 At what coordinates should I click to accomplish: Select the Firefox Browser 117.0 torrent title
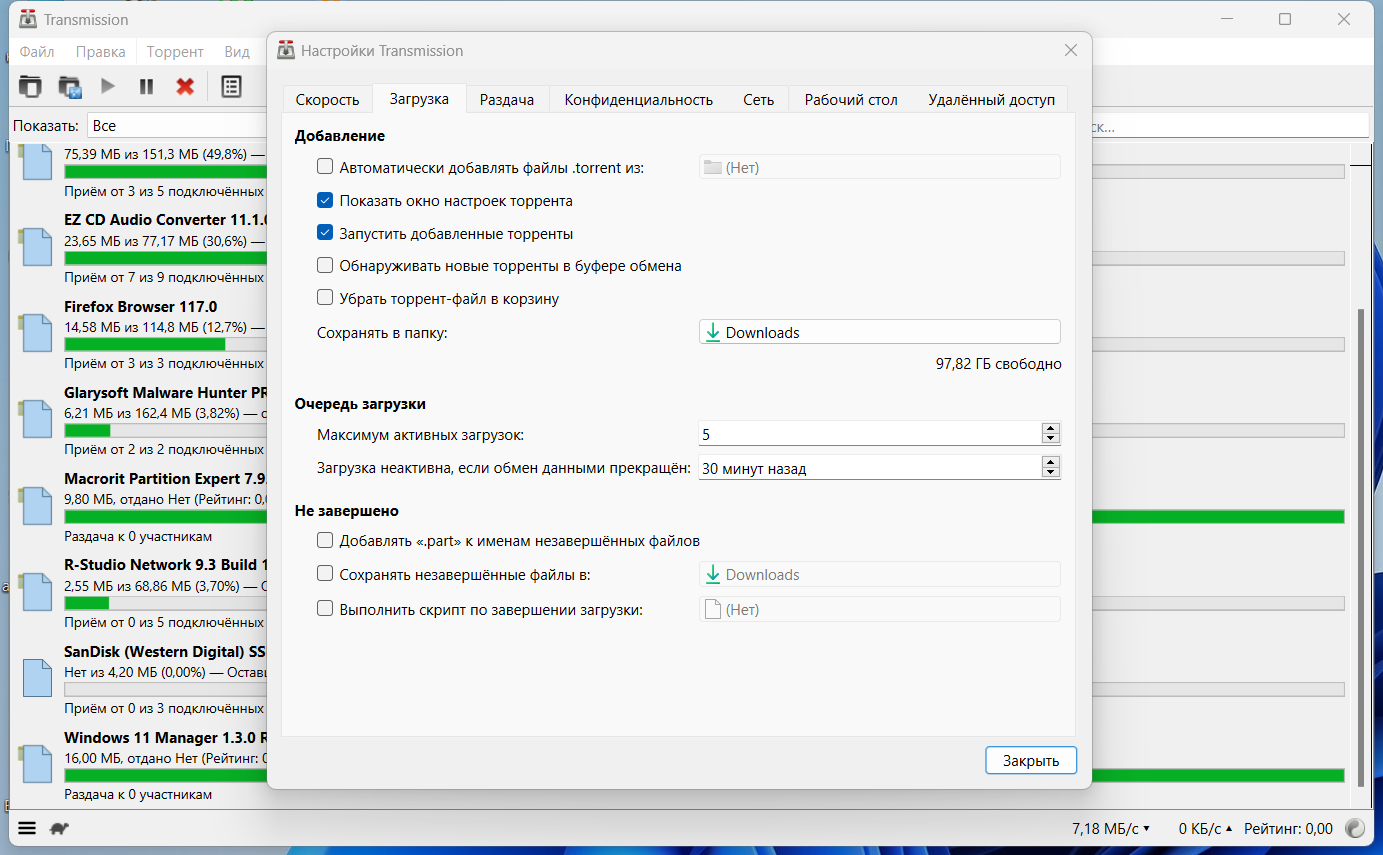click(140, 306)
